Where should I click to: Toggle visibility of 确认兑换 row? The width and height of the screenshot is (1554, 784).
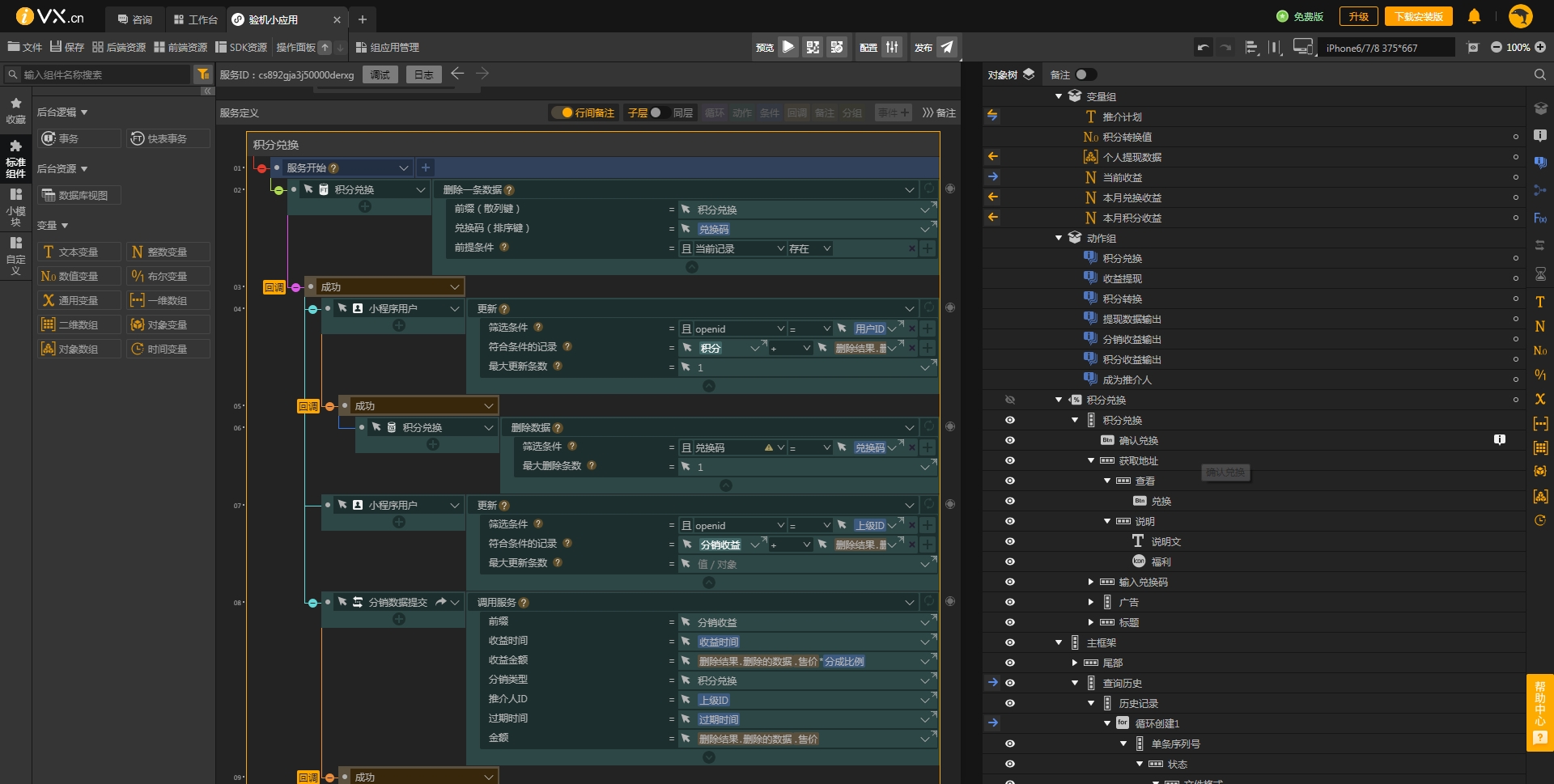click(1010, 440)
